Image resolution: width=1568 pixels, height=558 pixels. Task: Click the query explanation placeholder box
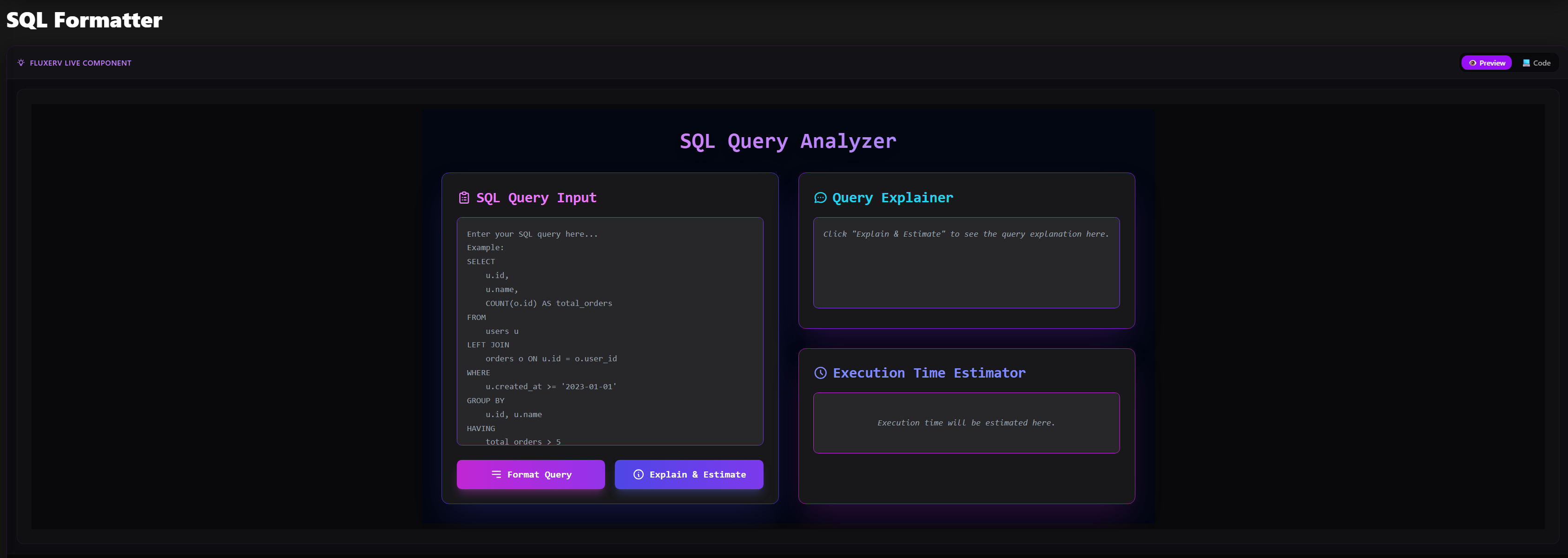click(966, 263)
